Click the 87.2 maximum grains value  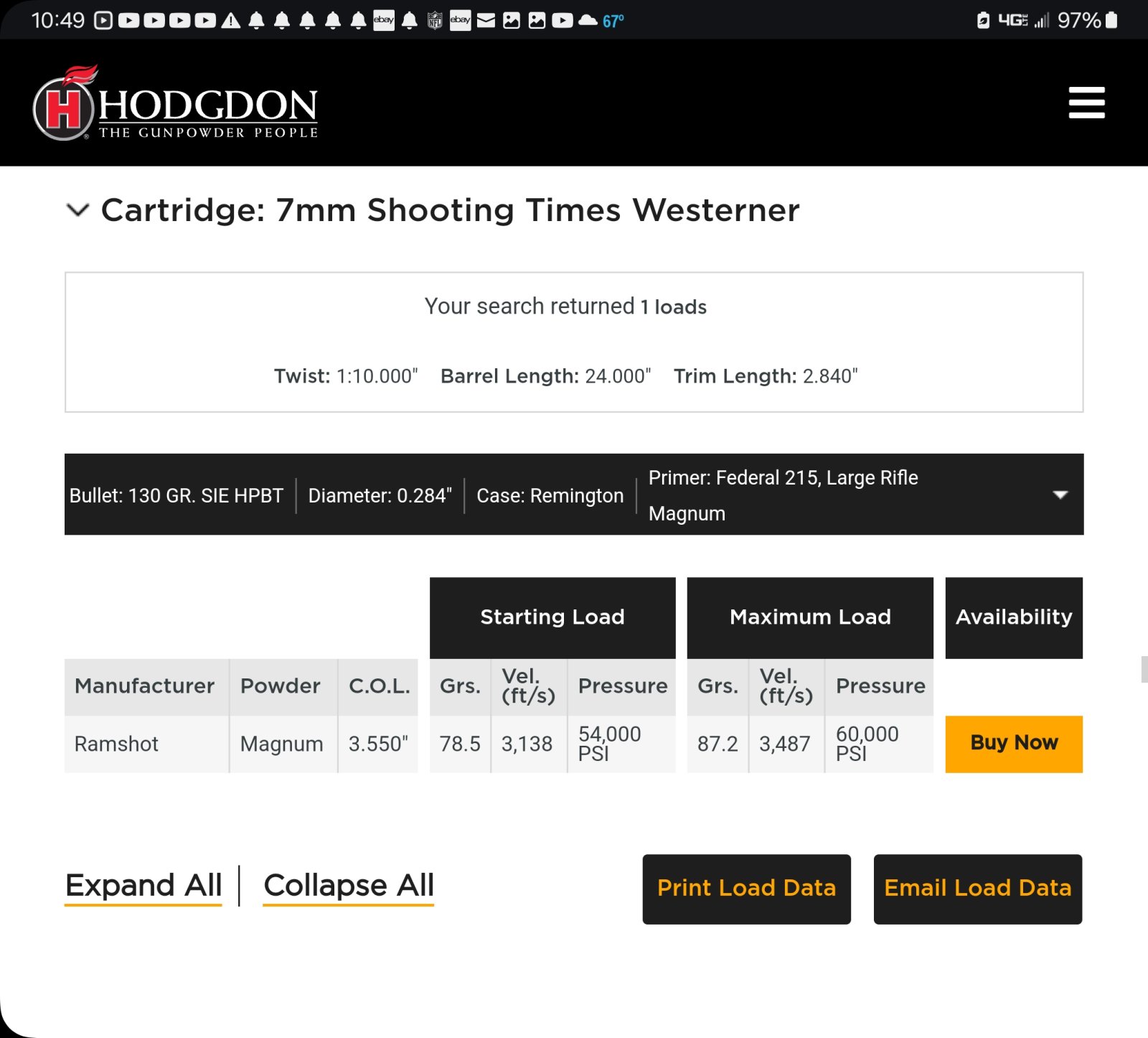(x=717, y=744)
